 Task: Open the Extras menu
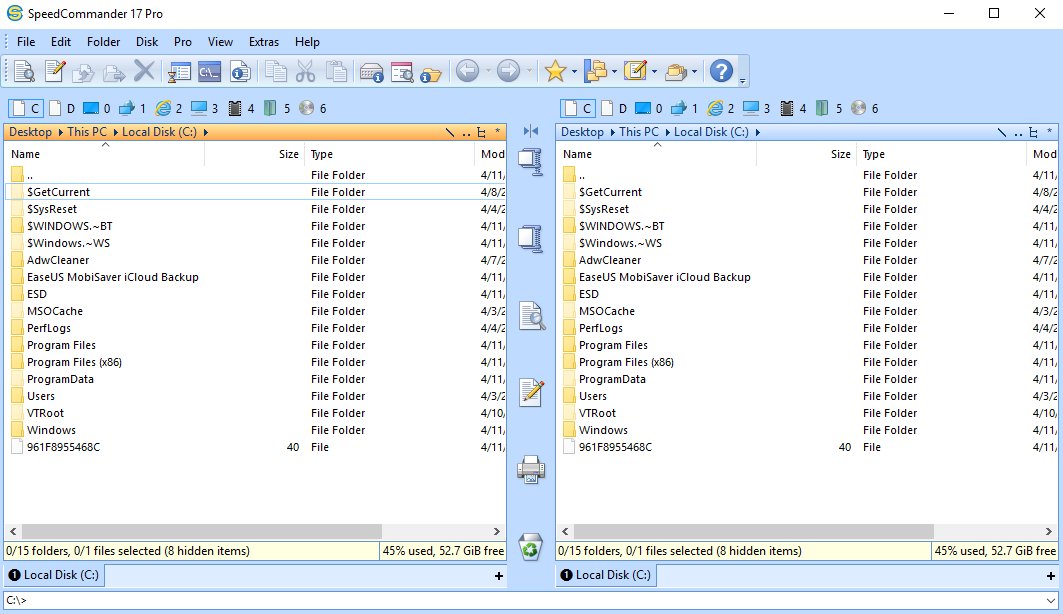(264, 42)
